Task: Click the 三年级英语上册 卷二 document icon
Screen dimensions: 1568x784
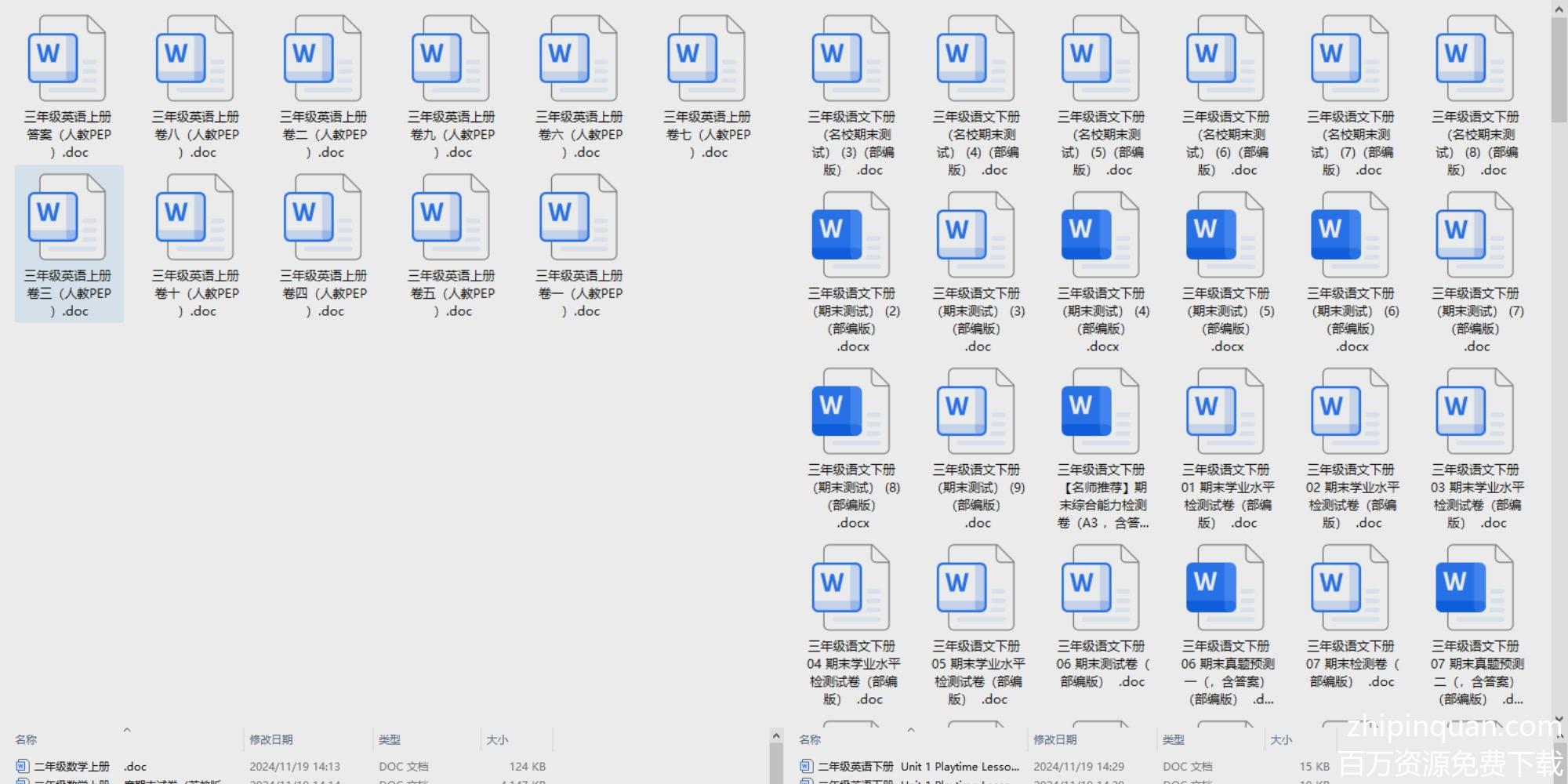Action: 323,58
